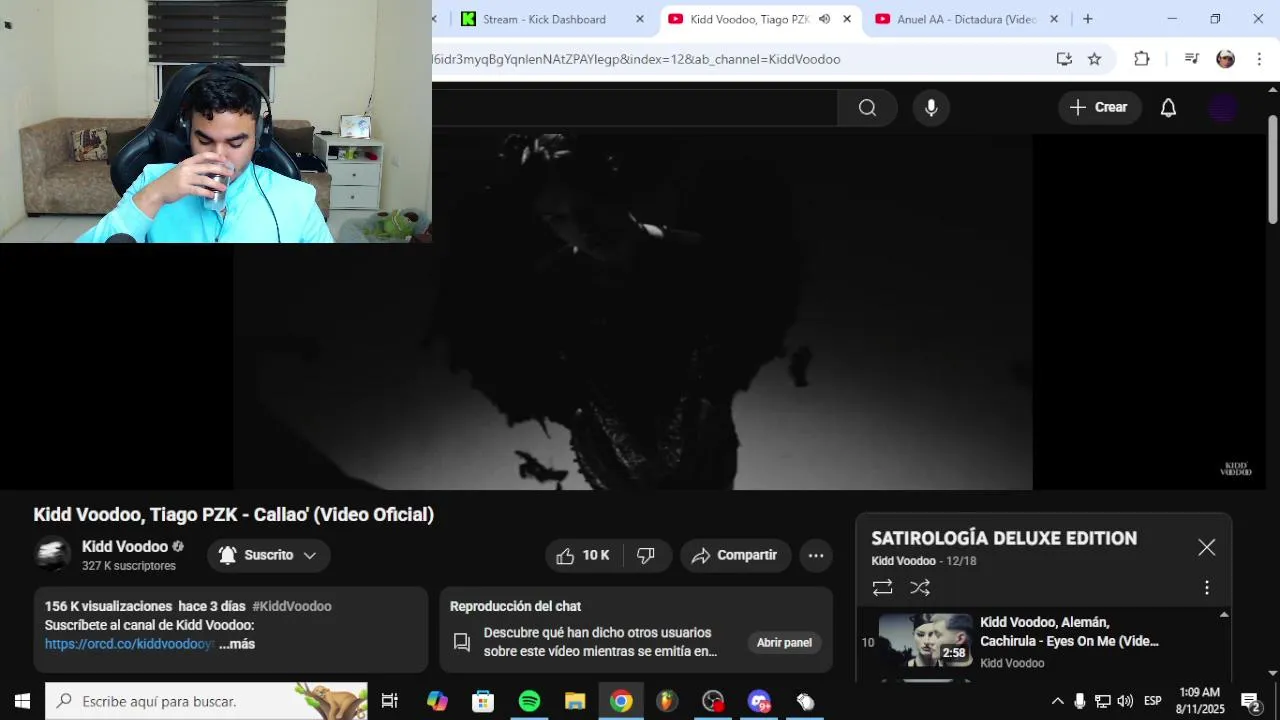Click the browser address bar URL
The width and height of the screenshot is (1280, 720).
click(637, 59)
